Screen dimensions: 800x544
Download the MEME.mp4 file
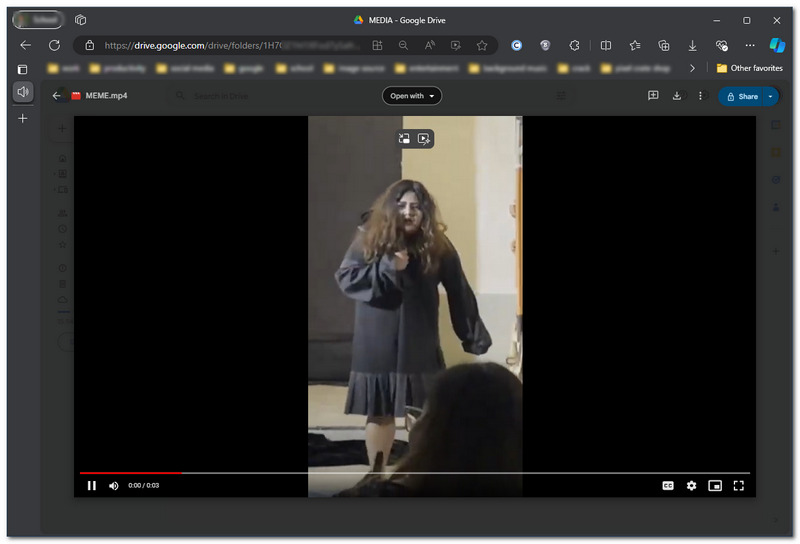click(x=677, y=96)
